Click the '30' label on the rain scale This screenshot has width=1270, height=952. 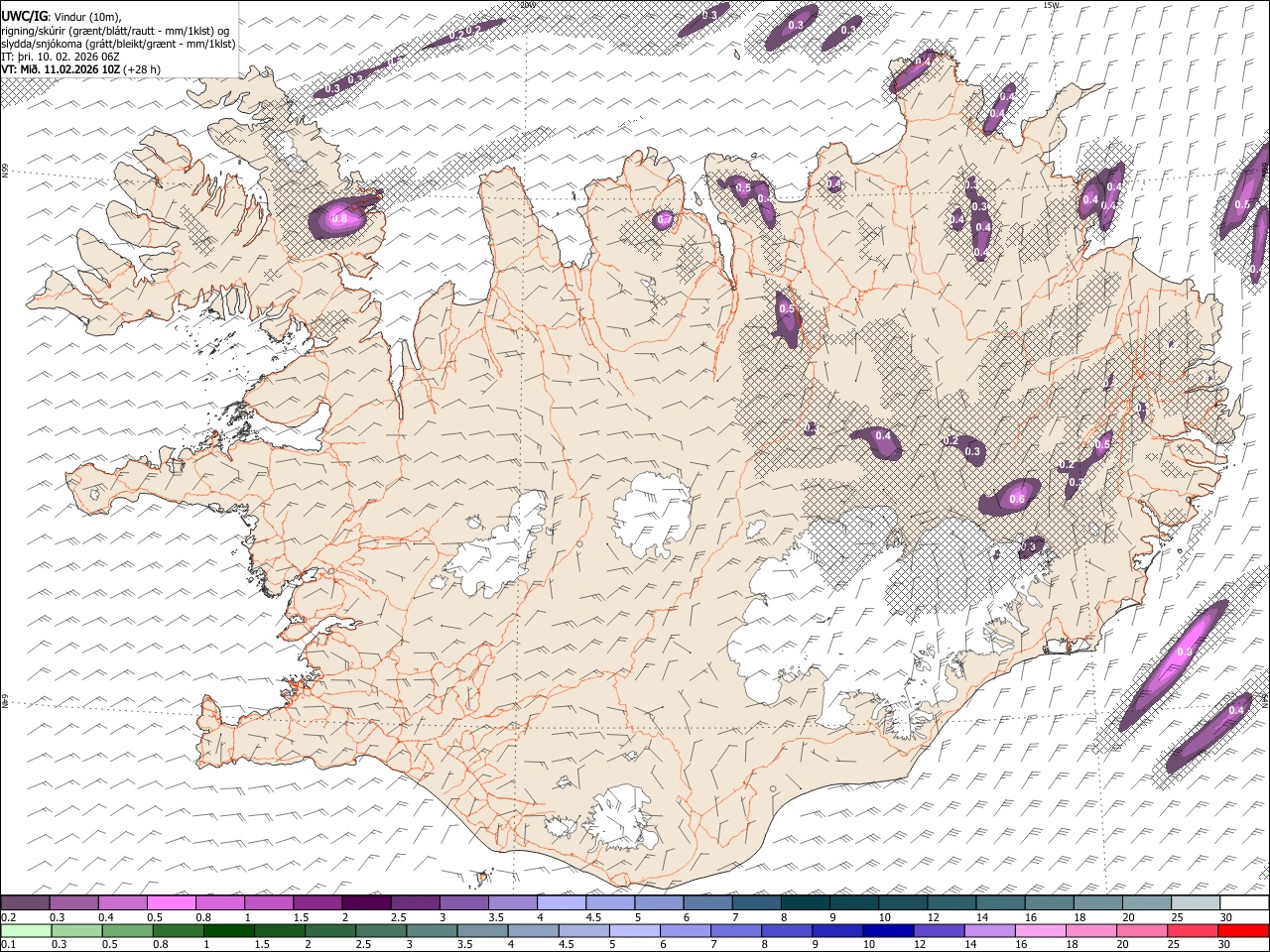1224,944
